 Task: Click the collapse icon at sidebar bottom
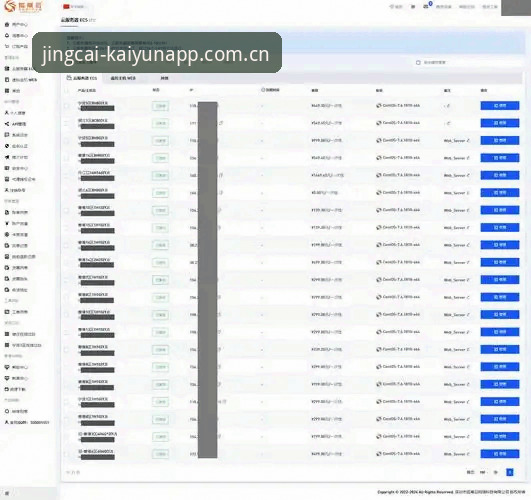7,493
